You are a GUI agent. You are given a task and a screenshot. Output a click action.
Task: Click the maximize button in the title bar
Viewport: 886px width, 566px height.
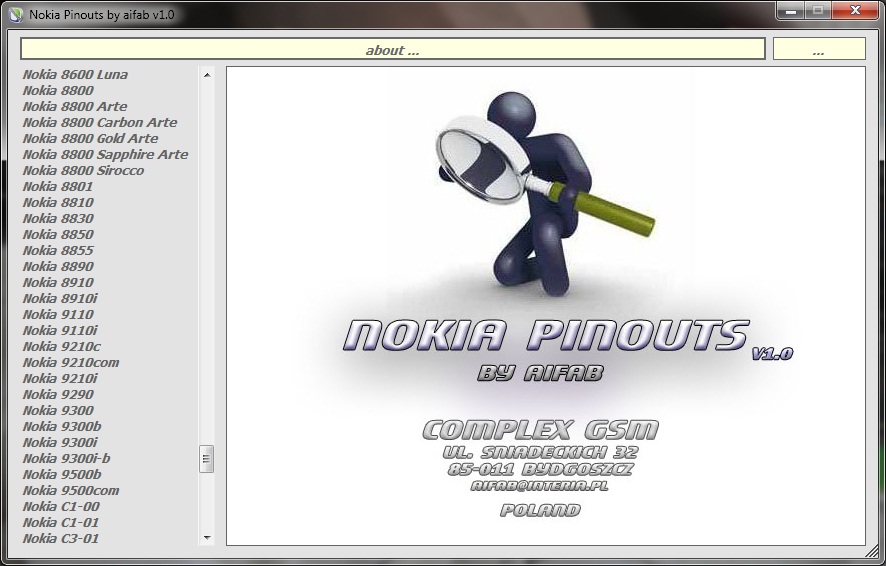tap(818, 11)
